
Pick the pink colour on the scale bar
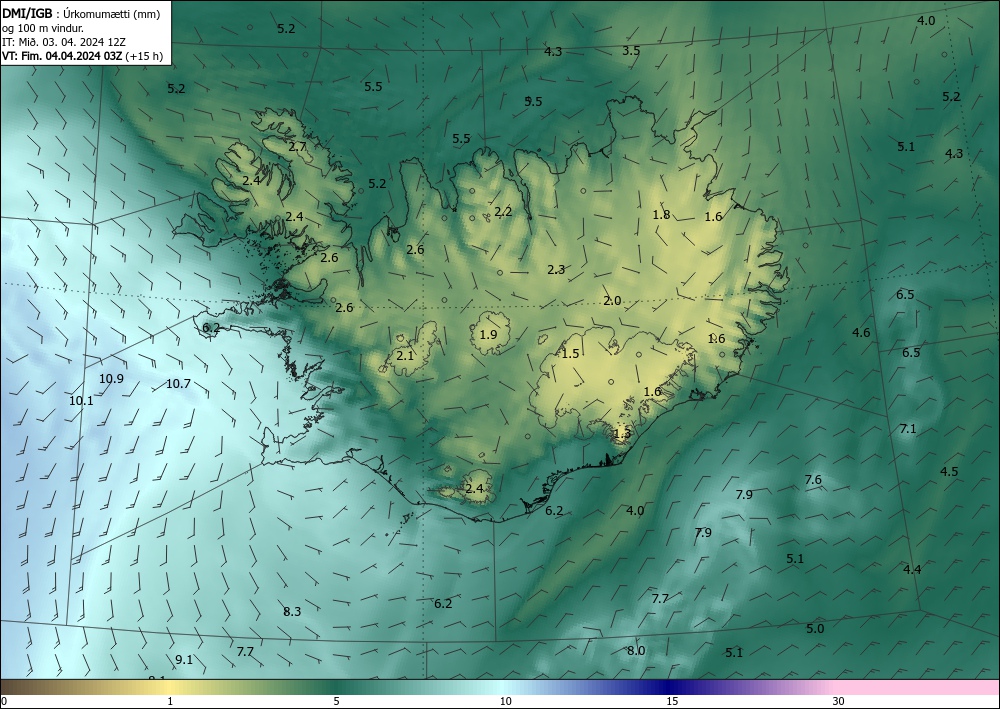tap(918, 687)
